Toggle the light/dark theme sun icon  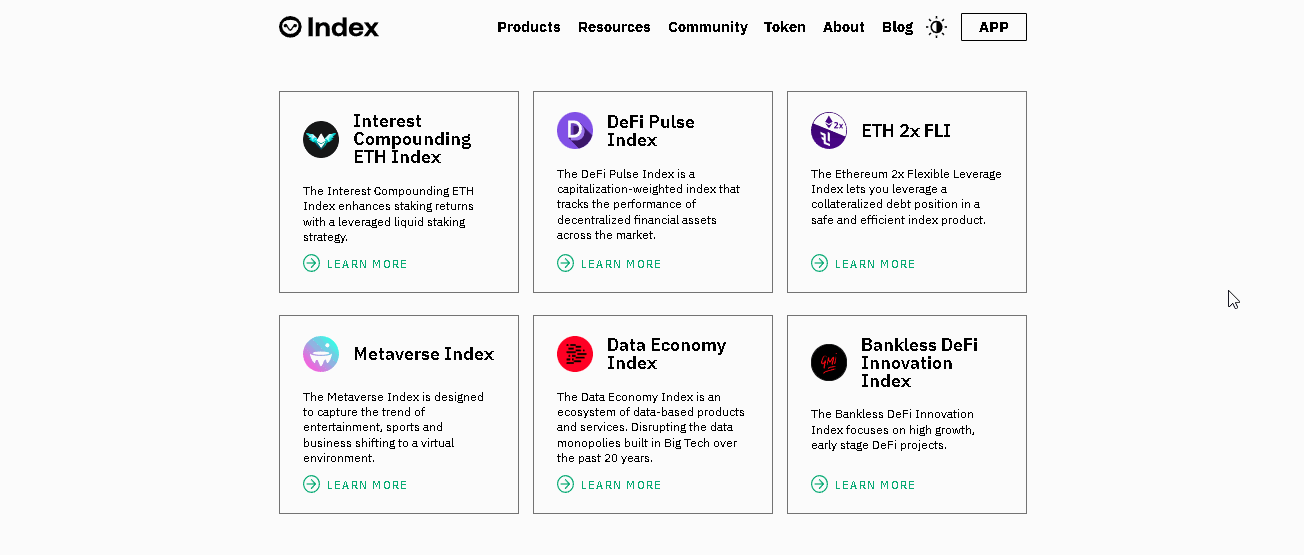(936, 27)
